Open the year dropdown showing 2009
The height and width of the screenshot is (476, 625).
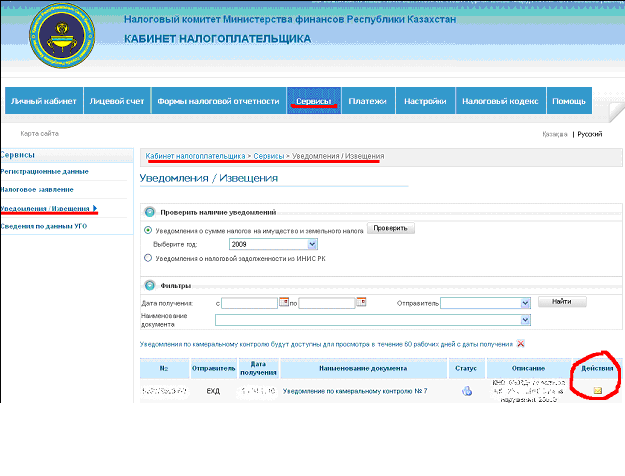click(x=273, y=244)
